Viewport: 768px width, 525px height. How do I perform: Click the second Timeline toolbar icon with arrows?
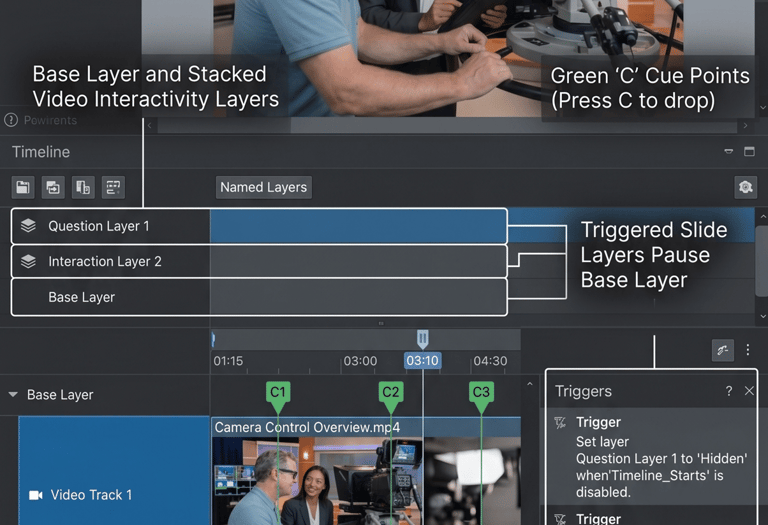click(53, 187)
